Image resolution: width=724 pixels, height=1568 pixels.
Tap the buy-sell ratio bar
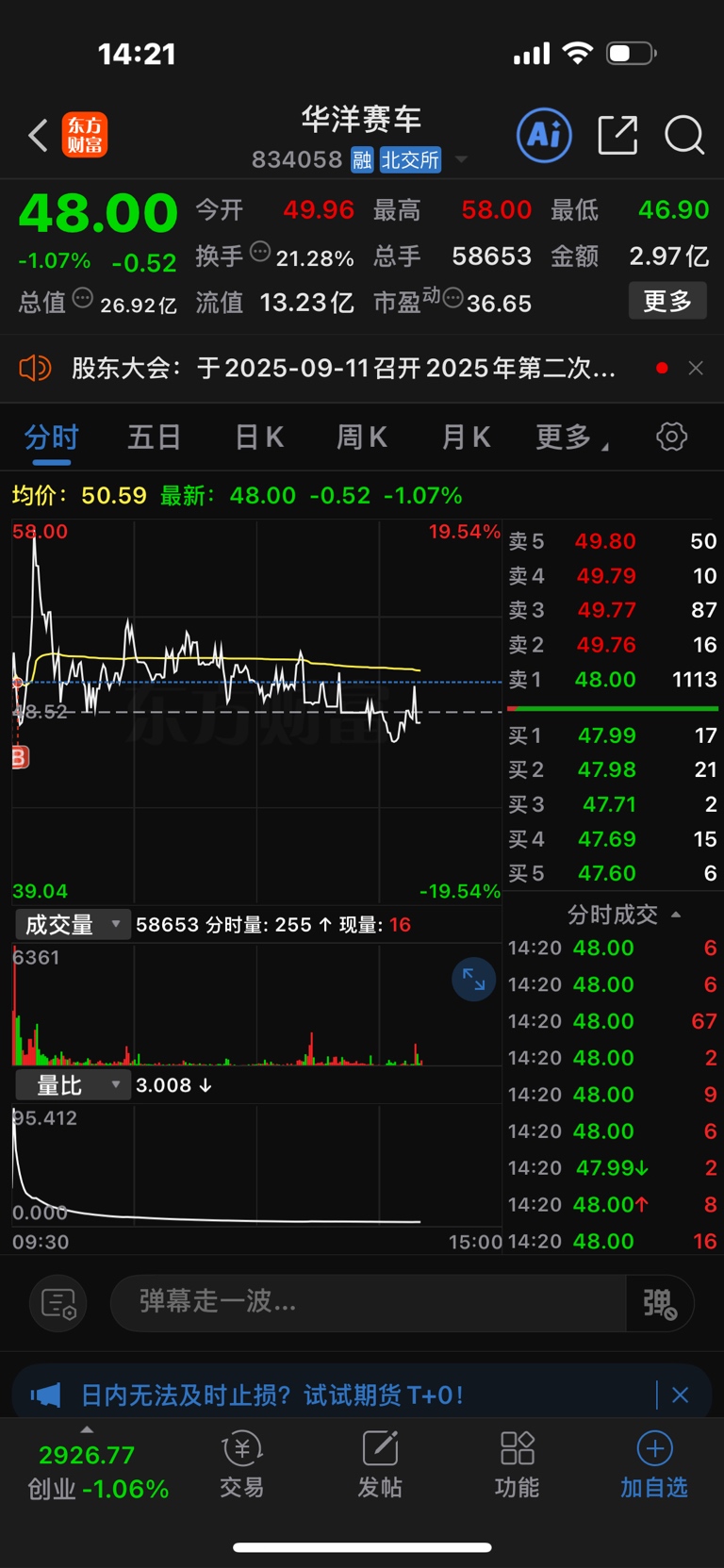(x=613, y=708)
